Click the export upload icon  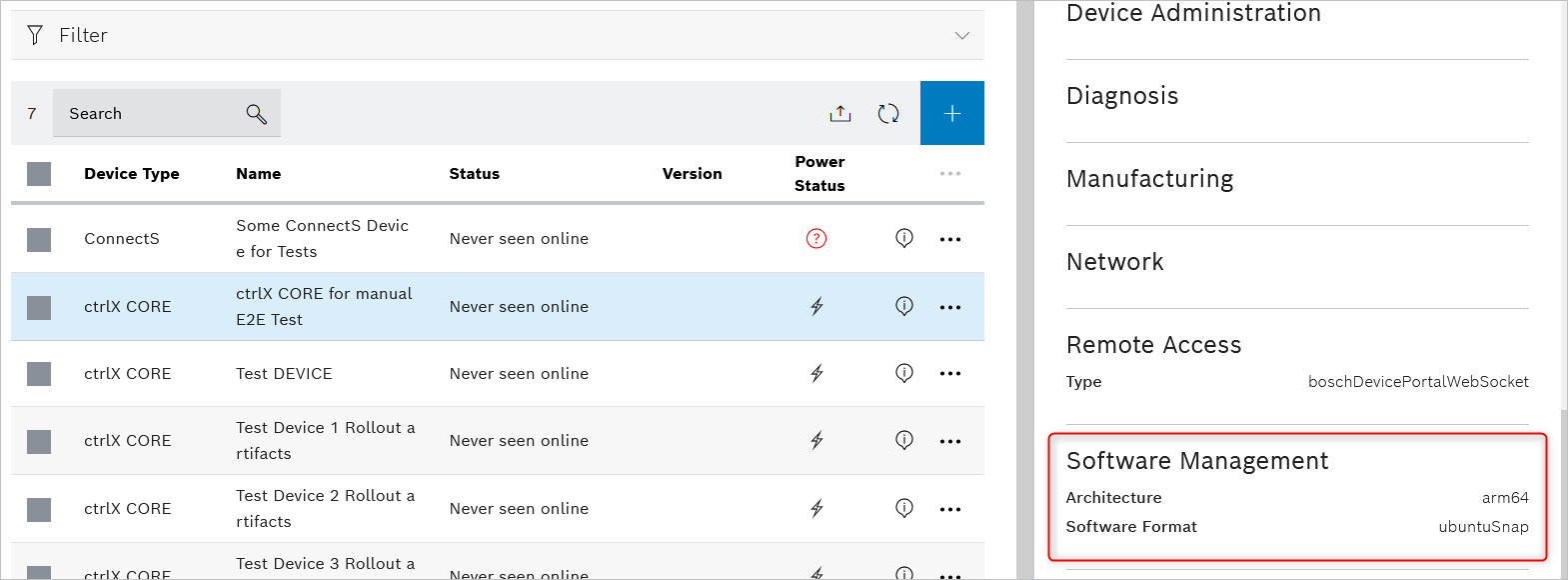point(840,113)
